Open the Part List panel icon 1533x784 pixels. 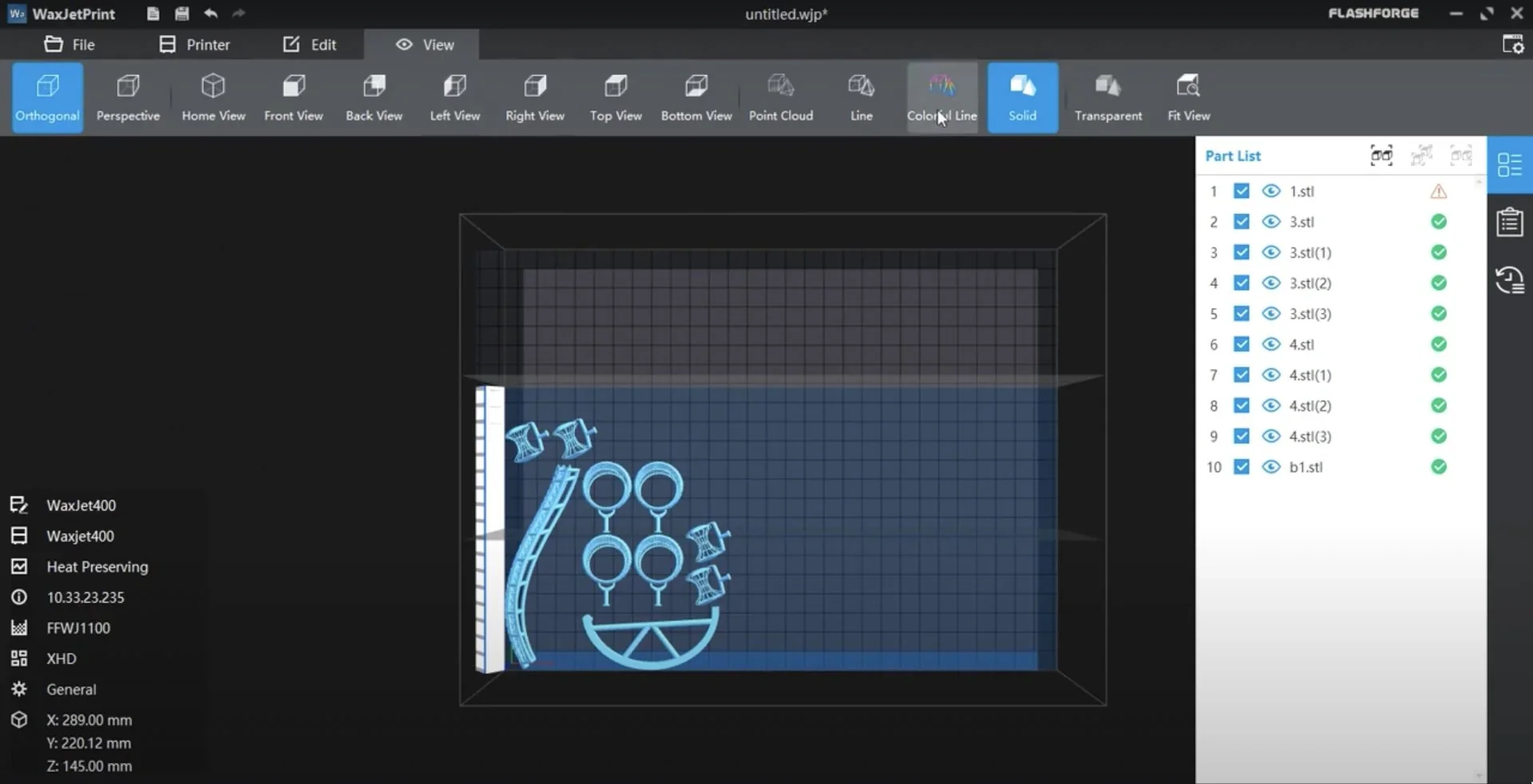click(x=1510, y=165)
